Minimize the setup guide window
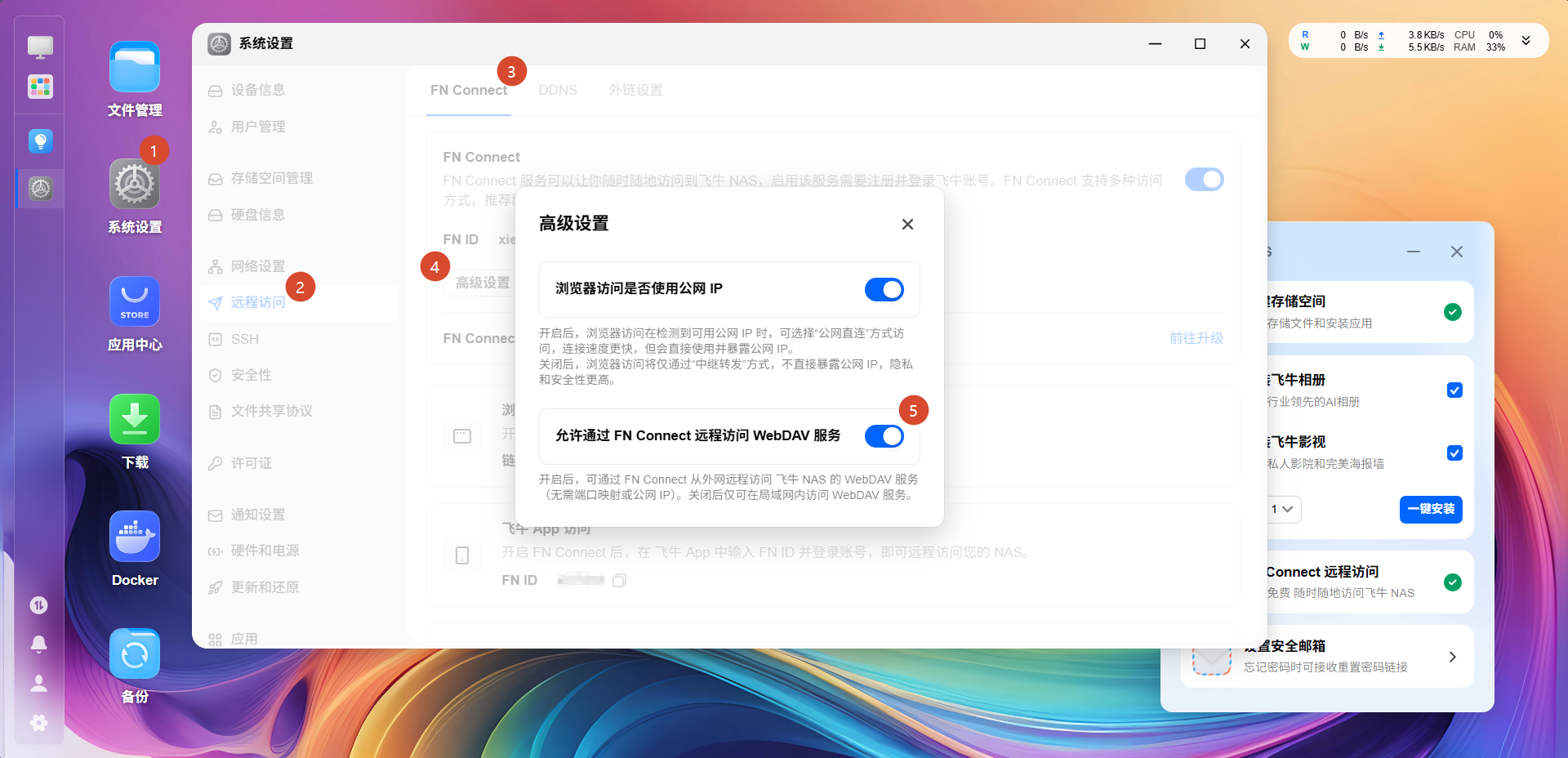The height and width of the screenshot is (758, 1568). point(1413,252)
